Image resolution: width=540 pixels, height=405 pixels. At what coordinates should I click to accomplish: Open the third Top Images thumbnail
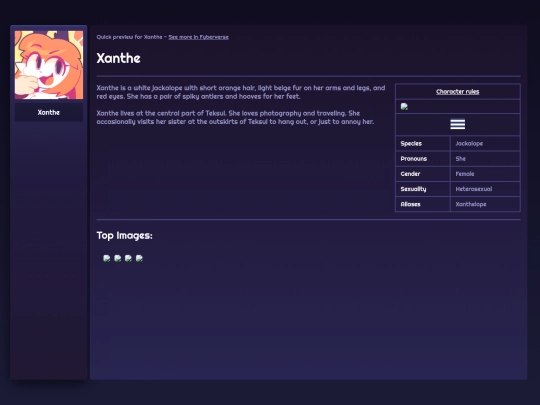click(128, 258)
